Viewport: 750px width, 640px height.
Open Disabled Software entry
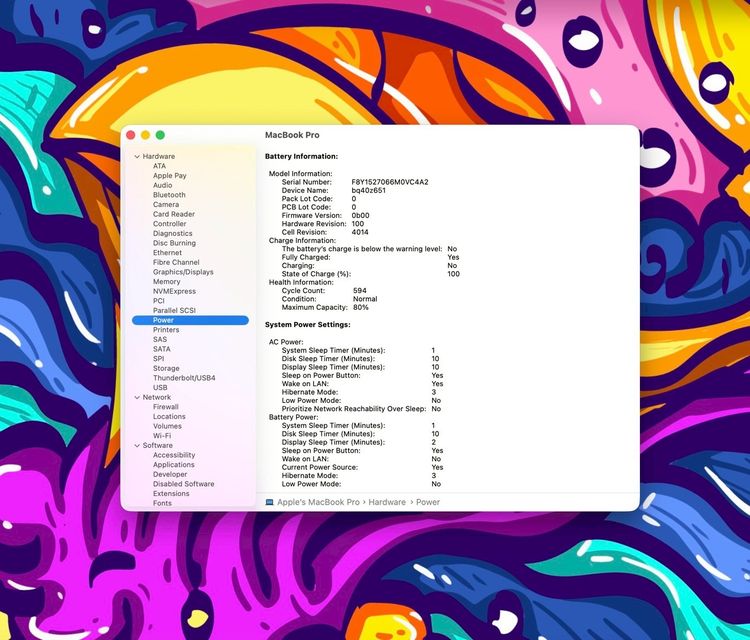[184, 484]
